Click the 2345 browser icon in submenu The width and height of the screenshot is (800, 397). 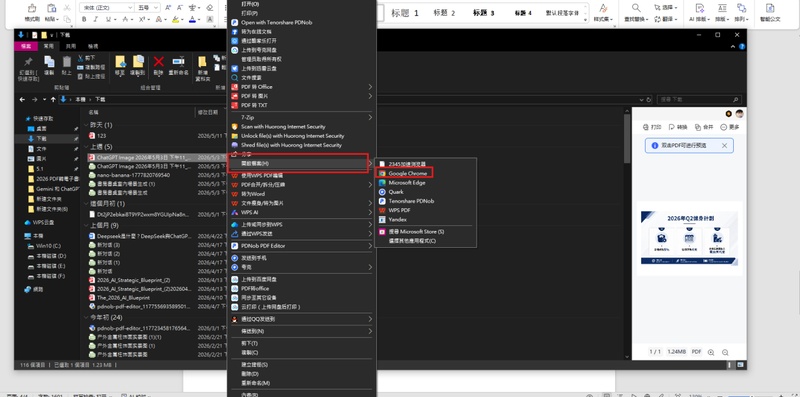pos(382,164)
